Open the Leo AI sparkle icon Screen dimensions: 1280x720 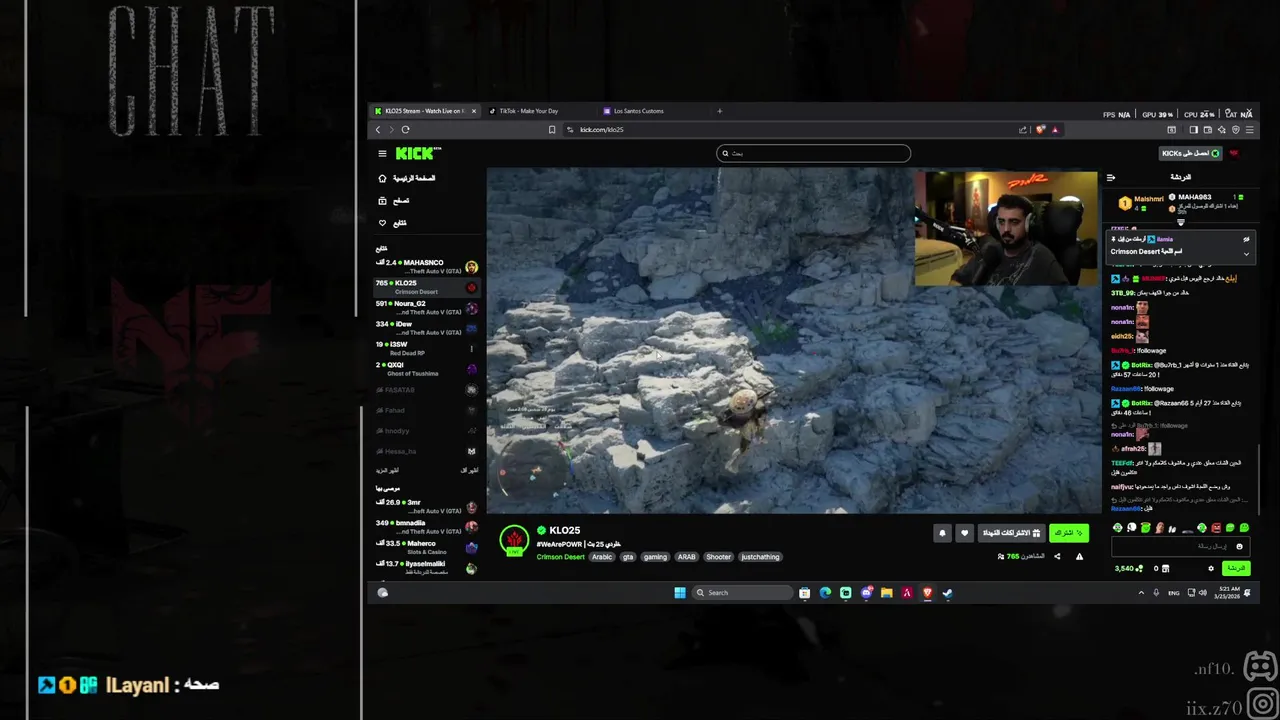[1222, 129]
